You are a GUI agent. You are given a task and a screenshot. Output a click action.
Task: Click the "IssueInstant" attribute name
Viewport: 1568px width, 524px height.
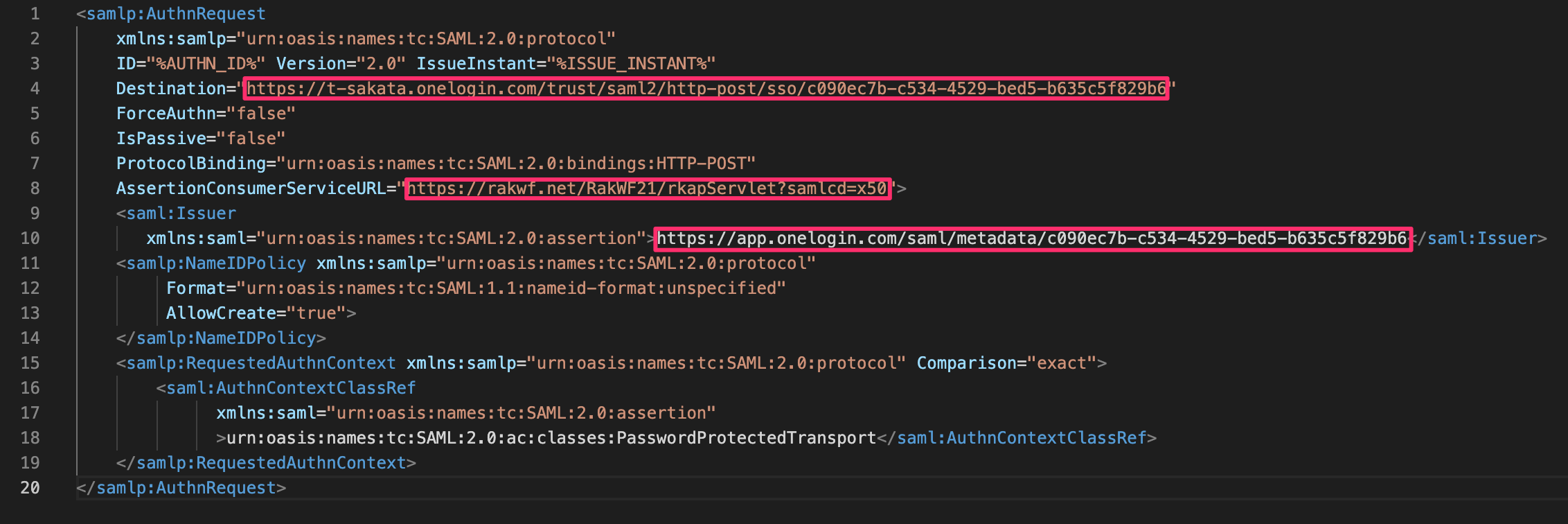click(476, 64)
